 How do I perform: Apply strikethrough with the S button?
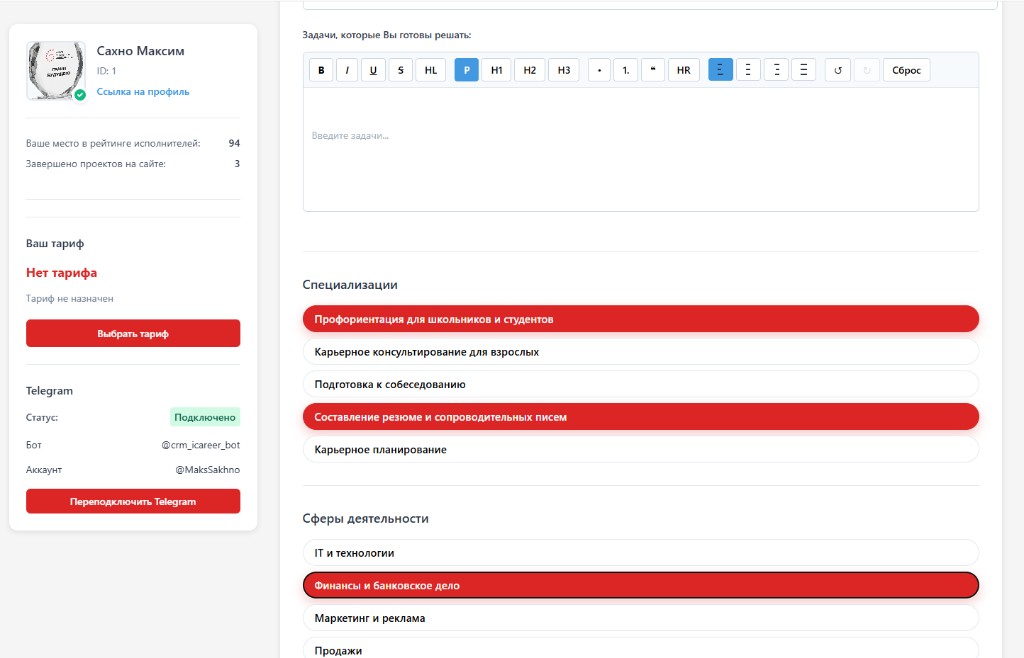click(400, 70)
